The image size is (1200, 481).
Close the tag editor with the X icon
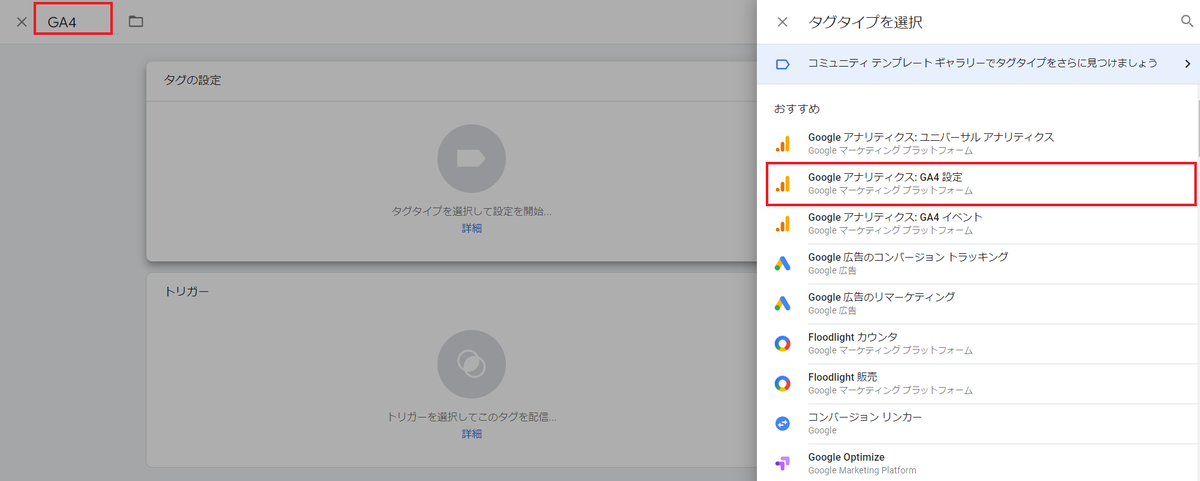tap(22, 21)
